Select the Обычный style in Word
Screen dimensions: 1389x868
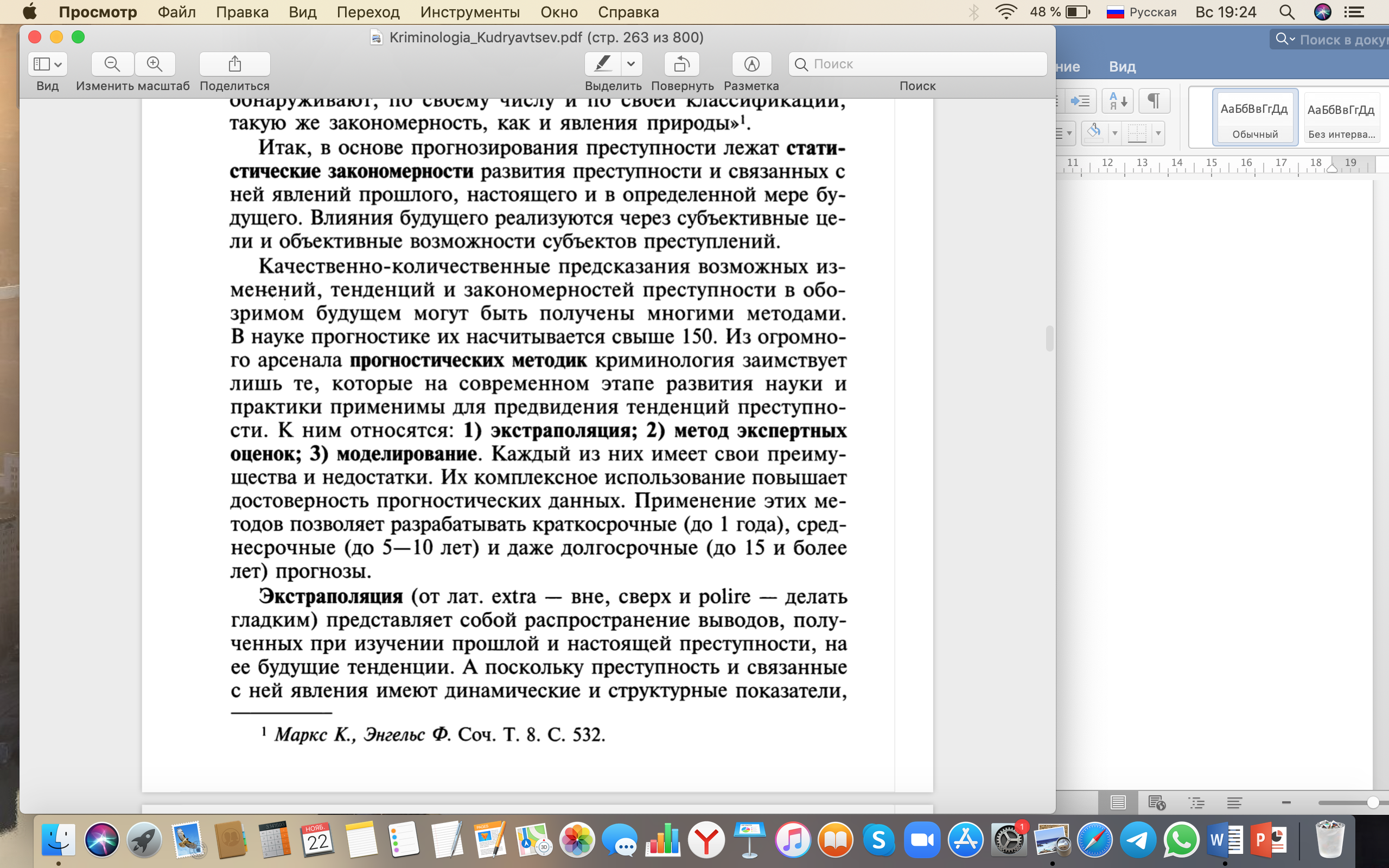click(x=1254, y=118)
